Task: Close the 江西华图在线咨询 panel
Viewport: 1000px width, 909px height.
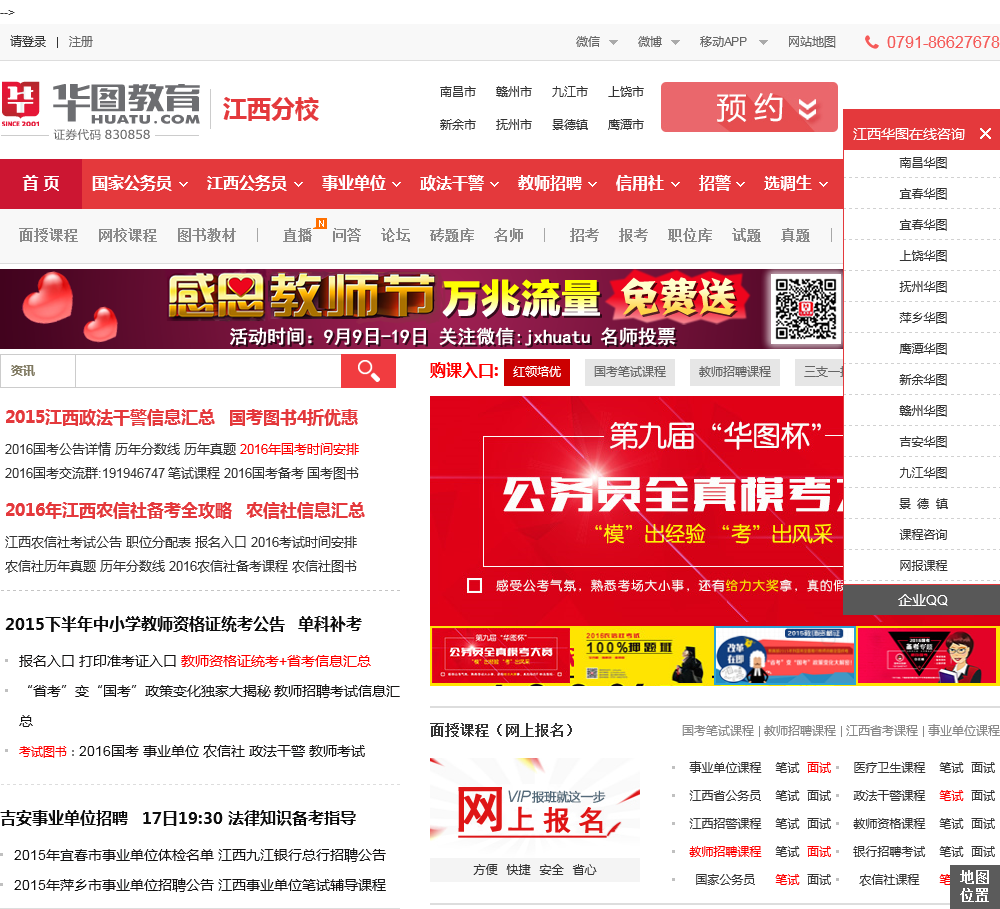Action: click(985, 134)
